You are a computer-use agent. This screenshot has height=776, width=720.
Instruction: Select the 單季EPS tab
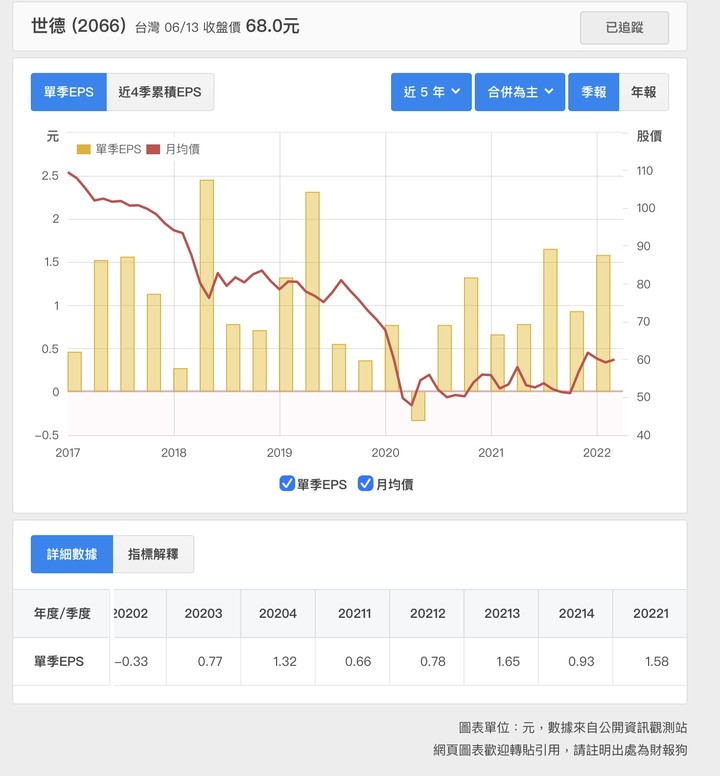(x=68, y=92)
